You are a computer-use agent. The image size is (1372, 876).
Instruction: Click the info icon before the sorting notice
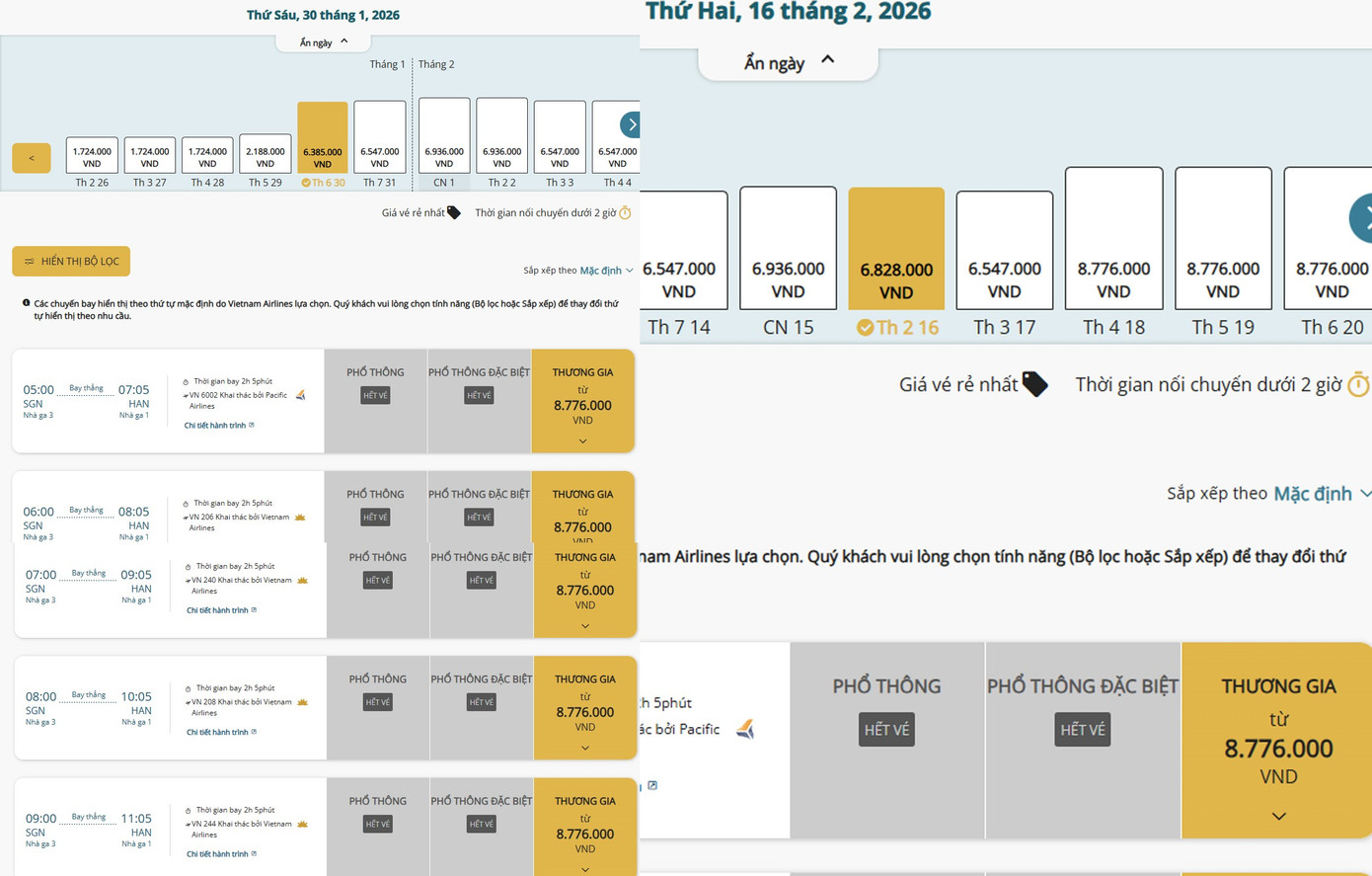26,303
